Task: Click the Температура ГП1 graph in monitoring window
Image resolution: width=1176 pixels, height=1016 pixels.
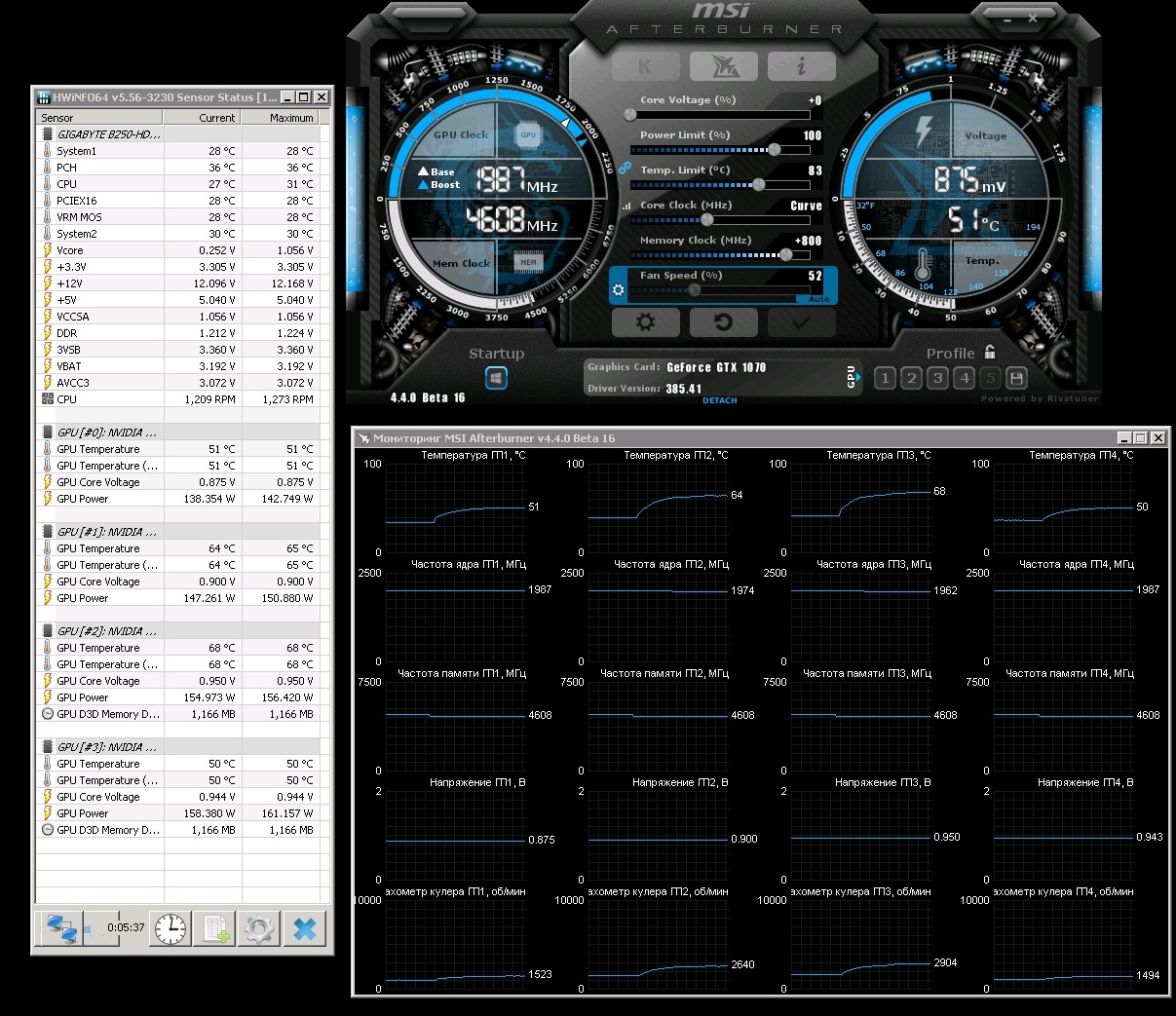Action: click(455, 508)
